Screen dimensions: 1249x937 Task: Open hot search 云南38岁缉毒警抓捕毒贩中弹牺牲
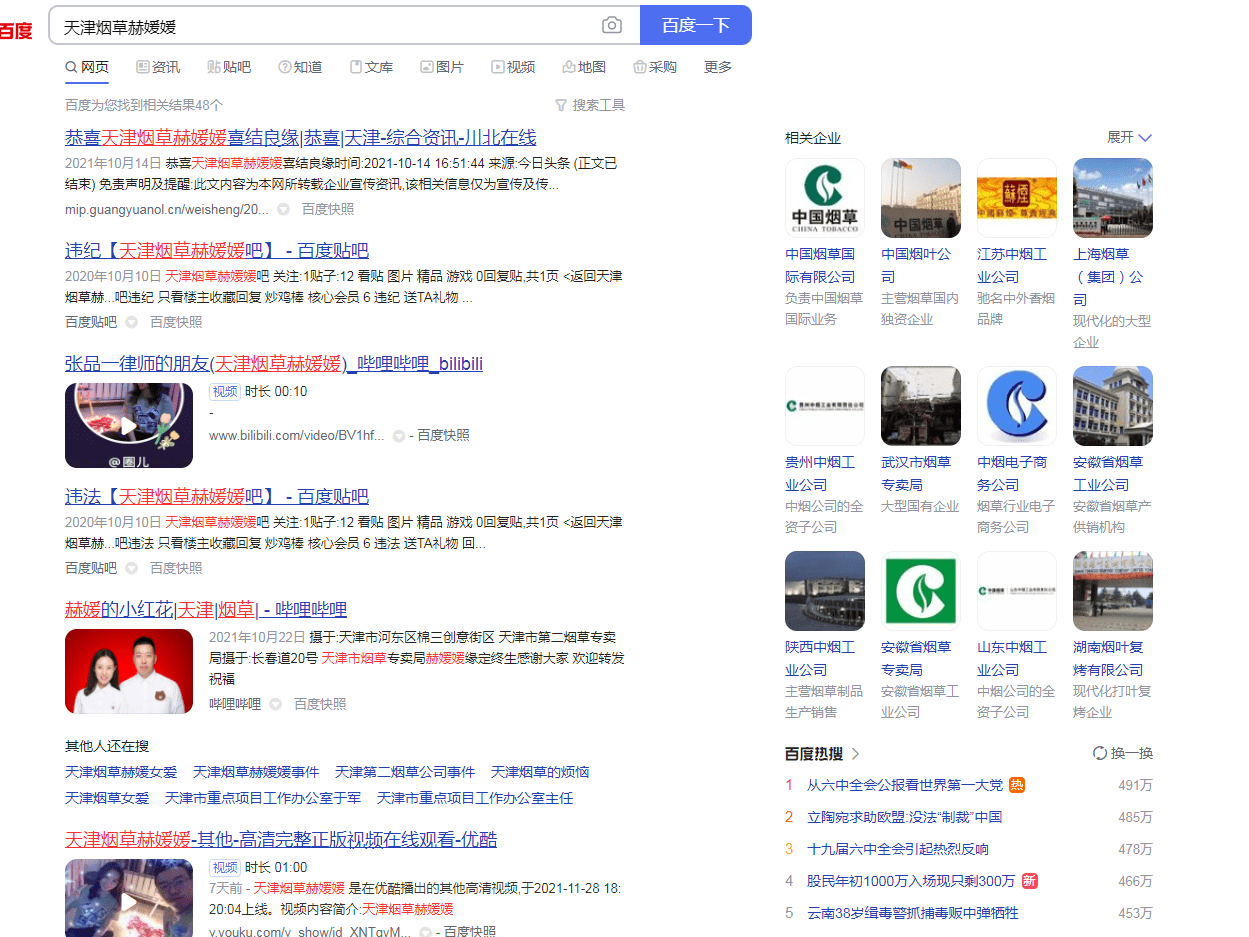tap(913, 913)
